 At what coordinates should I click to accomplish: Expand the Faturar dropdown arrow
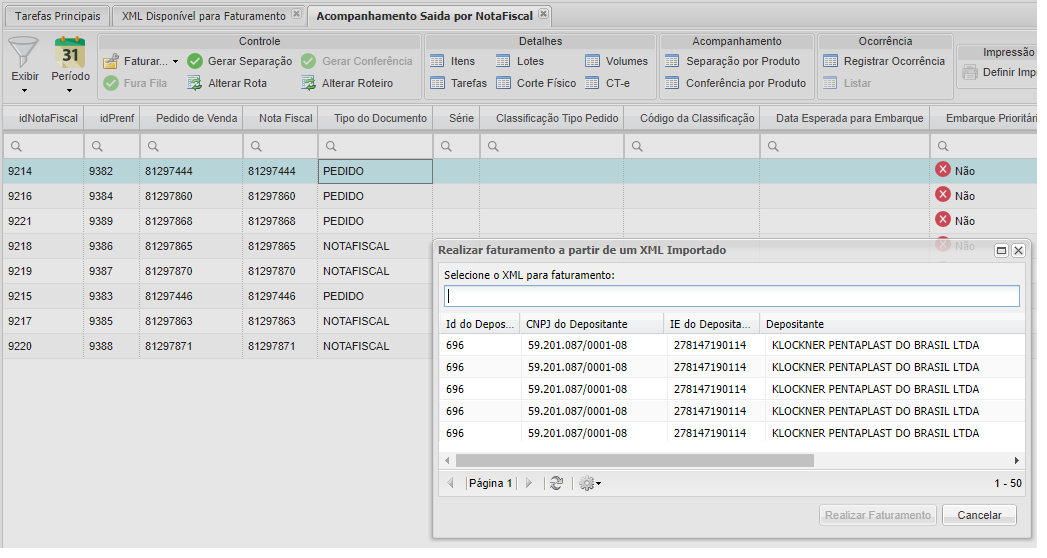[x=175, y=62]
